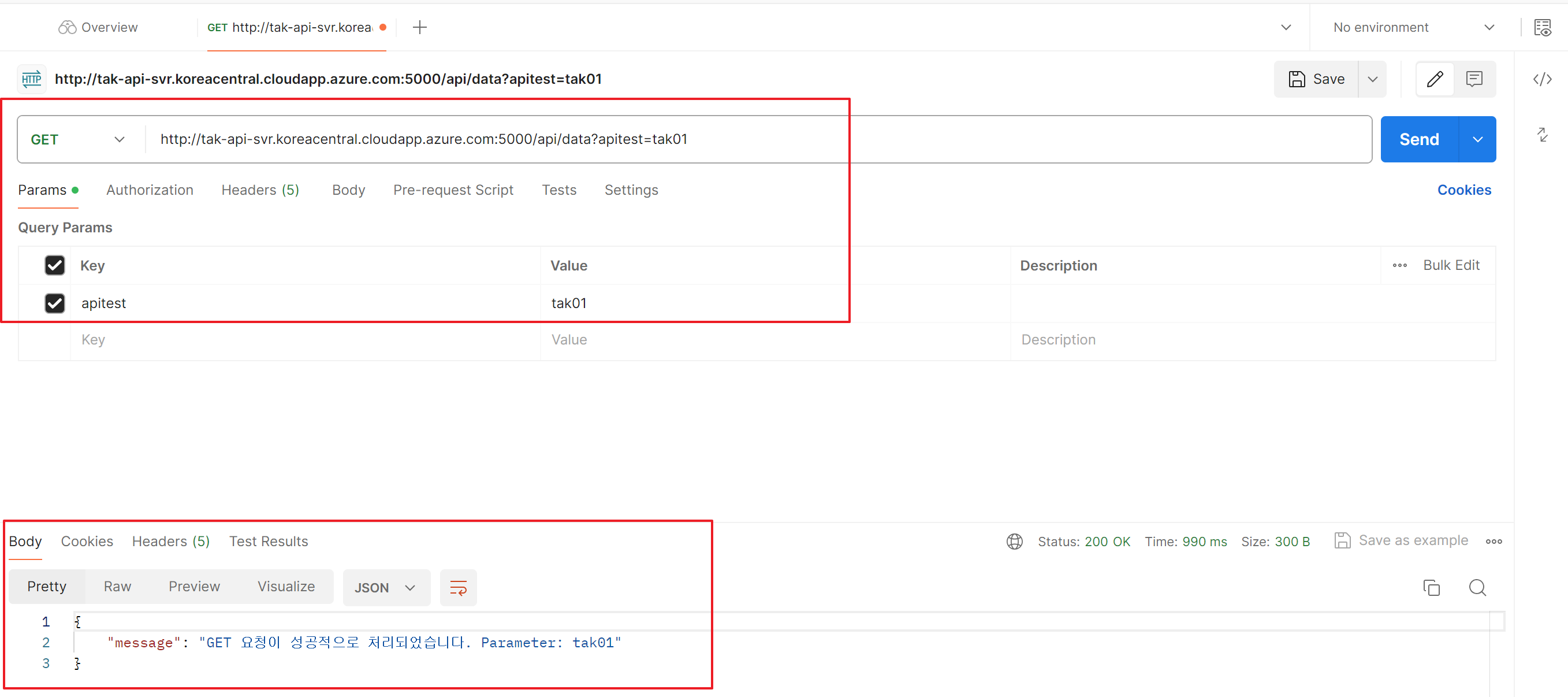This screenshot has width=1568, height=697.
Task: Open the JSON format dropdown
Action: 386,587
